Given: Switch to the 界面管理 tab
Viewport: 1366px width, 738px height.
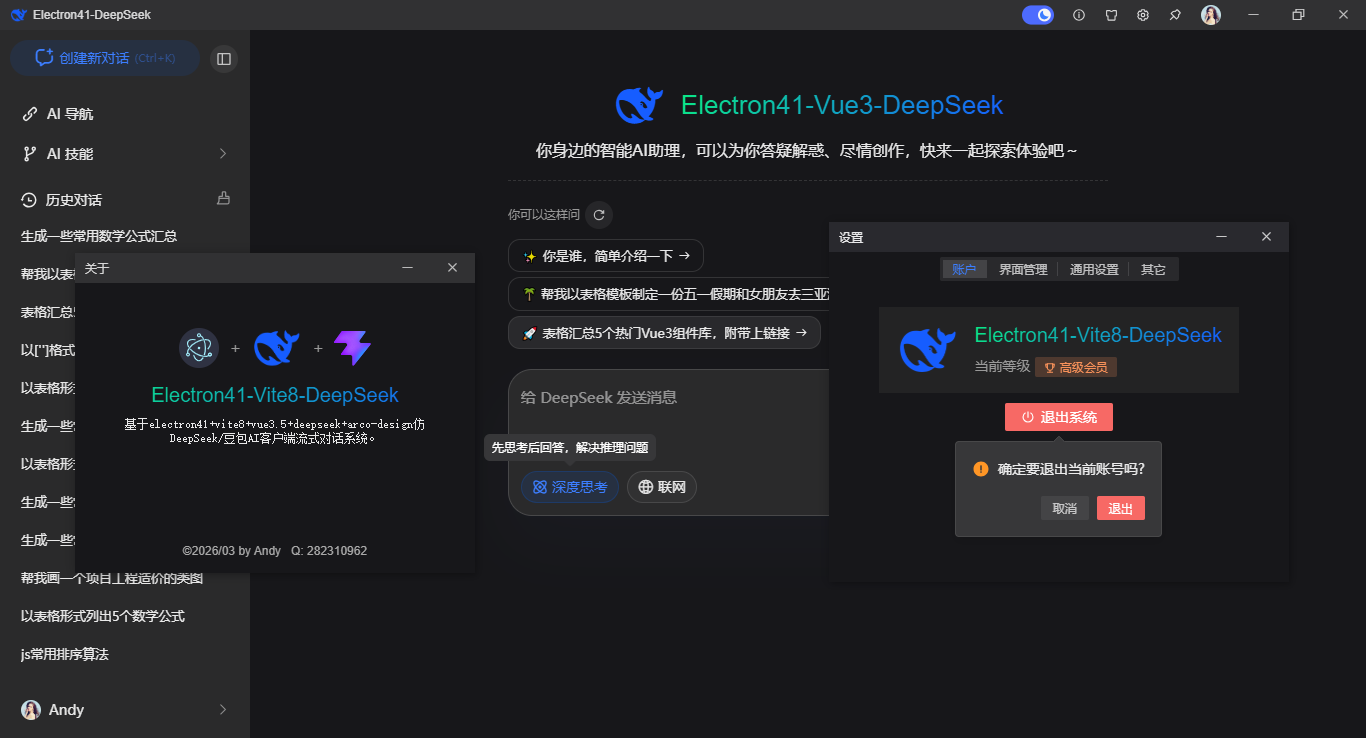Looking at the screenshot, I should [x=1023, y=268].
